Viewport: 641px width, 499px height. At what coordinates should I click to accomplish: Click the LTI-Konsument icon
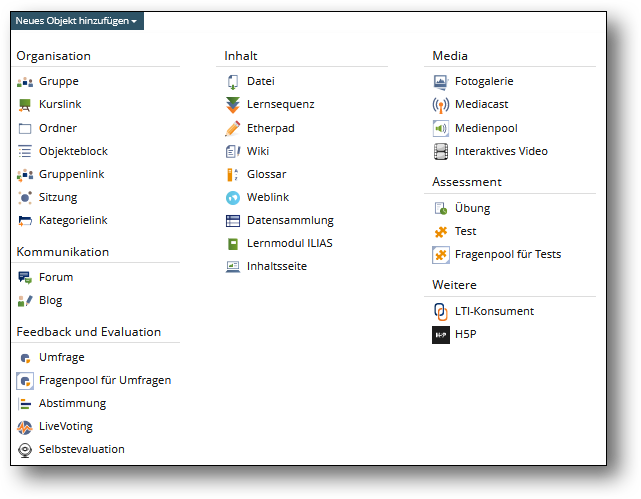441,312
